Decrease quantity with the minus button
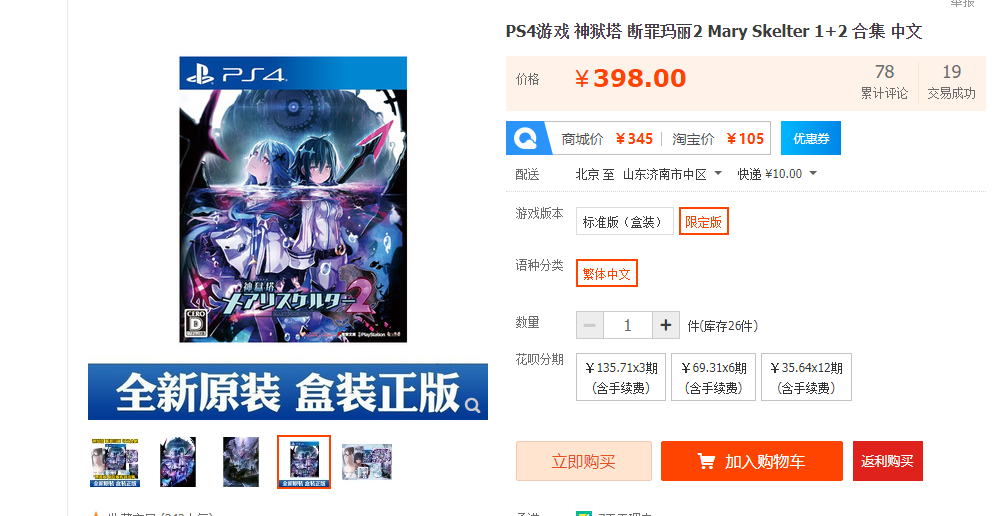The width and height of the screenshot is (1004, 516). point(589,325)
